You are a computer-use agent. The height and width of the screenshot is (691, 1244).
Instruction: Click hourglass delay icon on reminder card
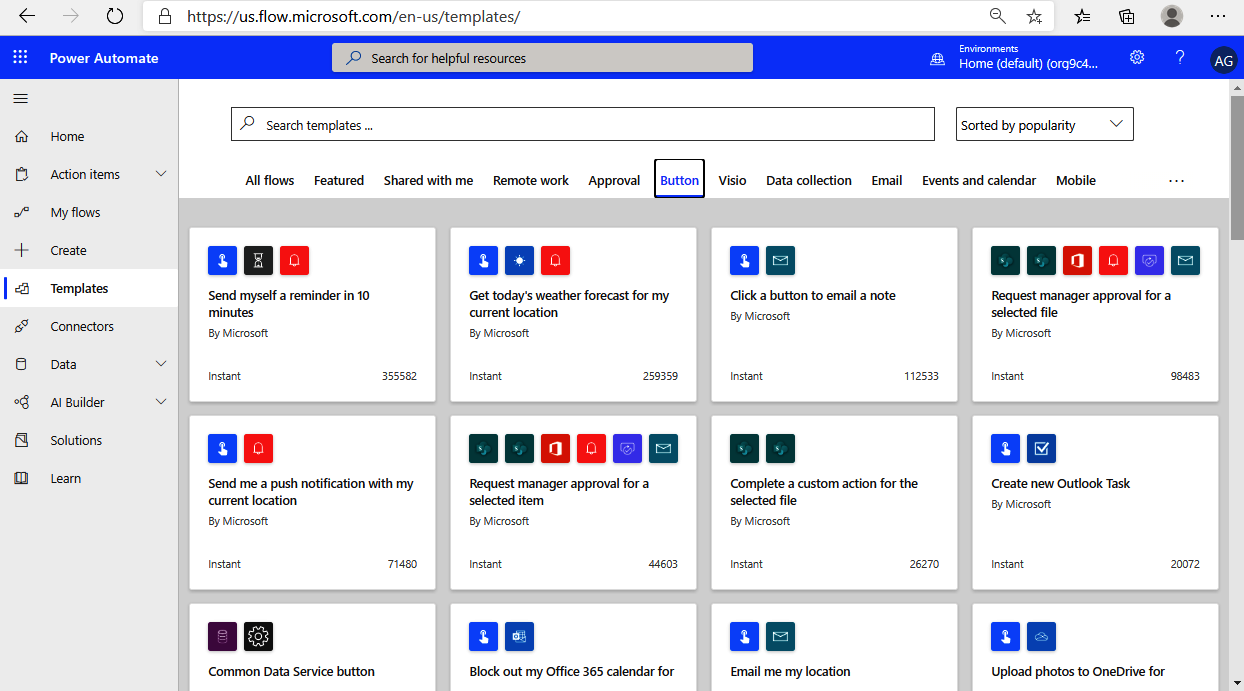pos(259,261)
